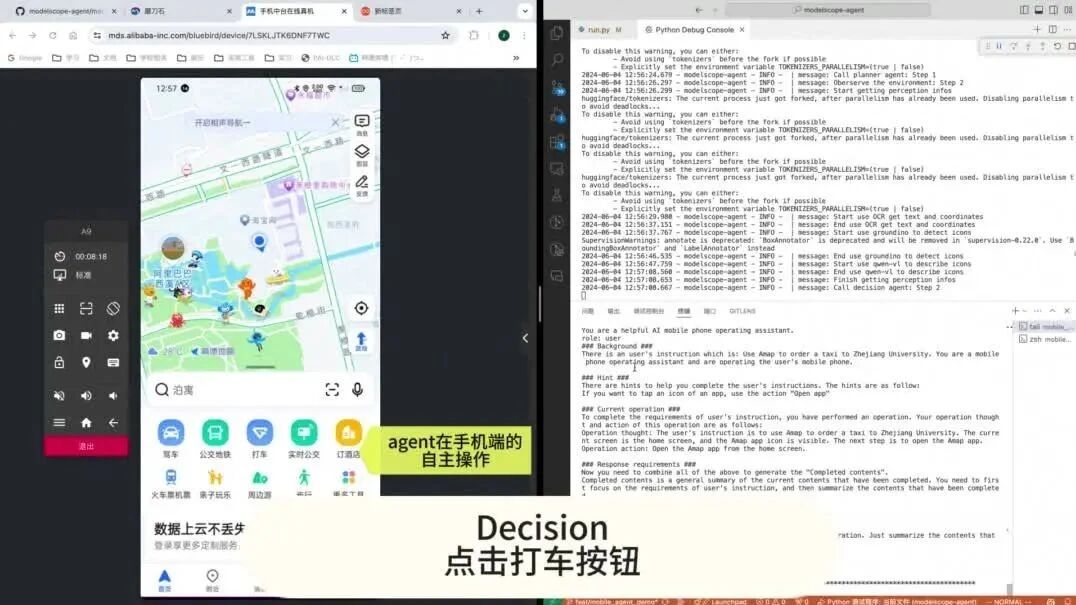Open a new browser tab
Viewport: 1076px width, 605px height.
point(479,11)
